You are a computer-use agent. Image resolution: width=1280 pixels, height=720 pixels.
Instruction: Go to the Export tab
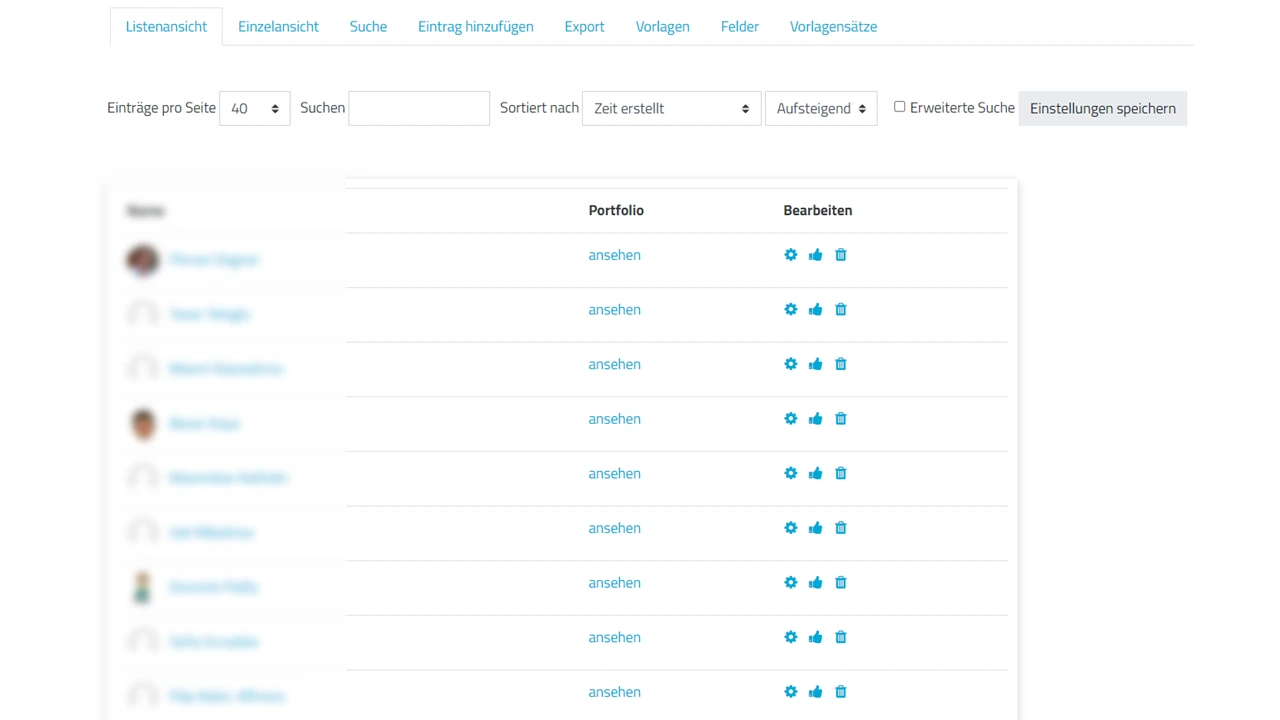point(584,27)
